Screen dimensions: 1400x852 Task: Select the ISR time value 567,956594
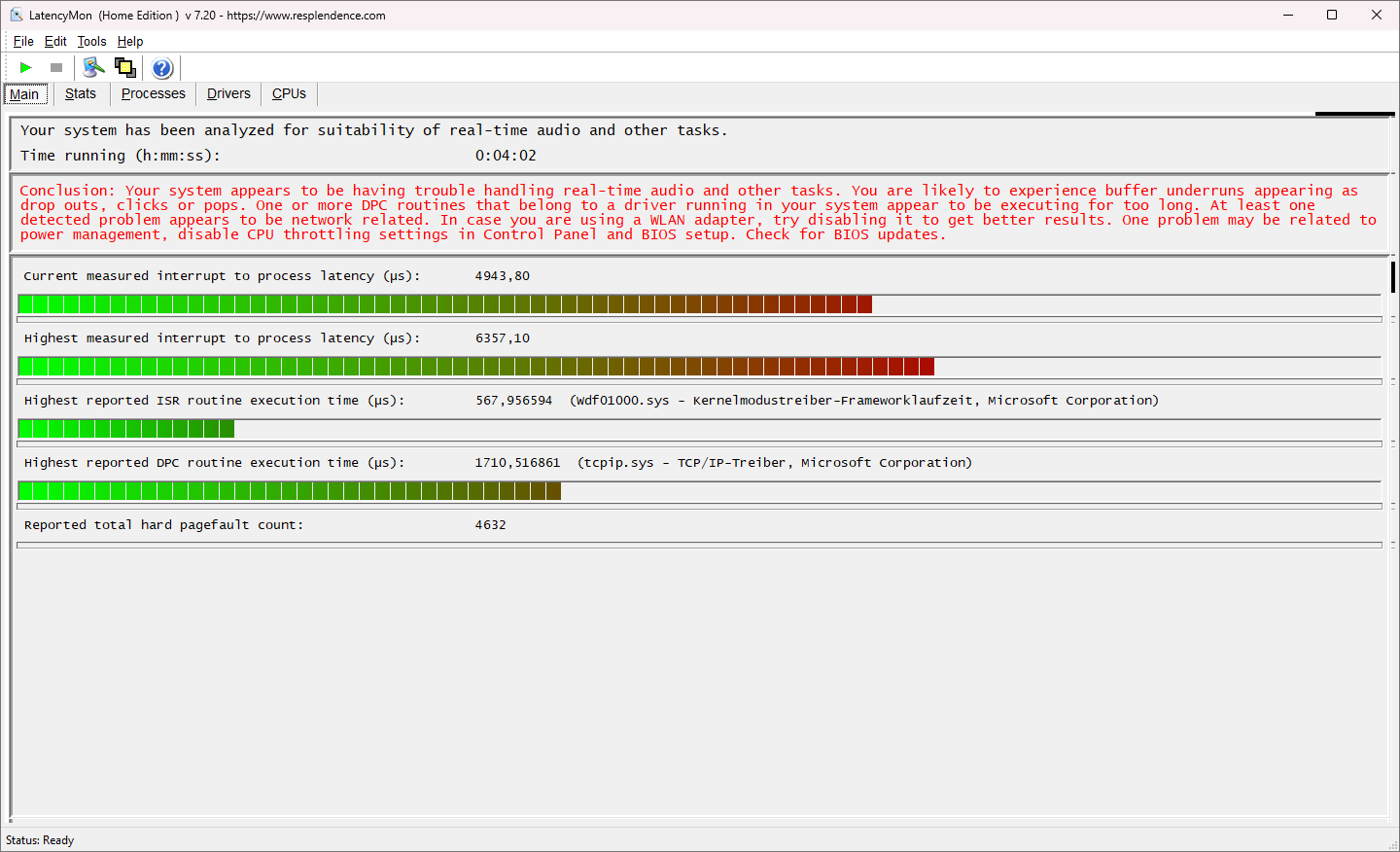click(514, 401)
